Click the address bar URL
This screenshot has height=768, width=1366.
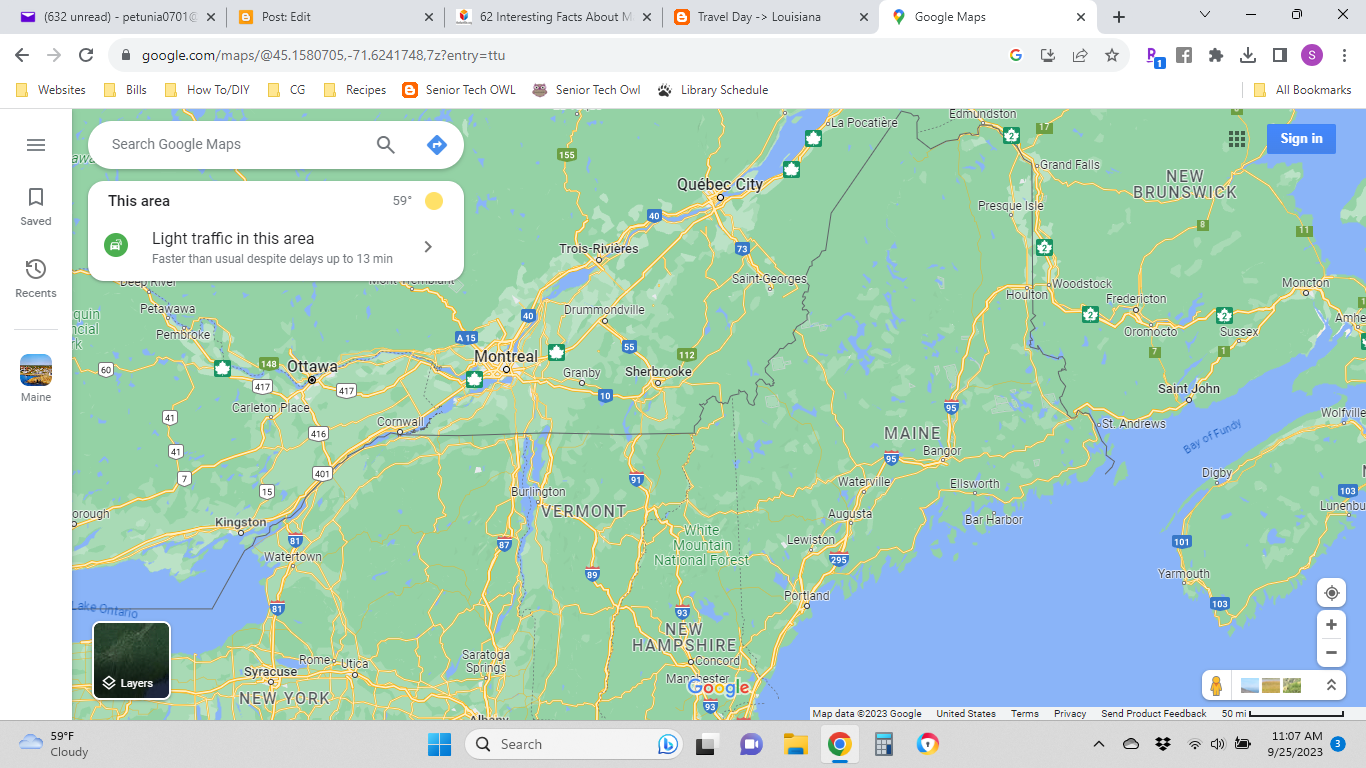(x=323, y=56)
